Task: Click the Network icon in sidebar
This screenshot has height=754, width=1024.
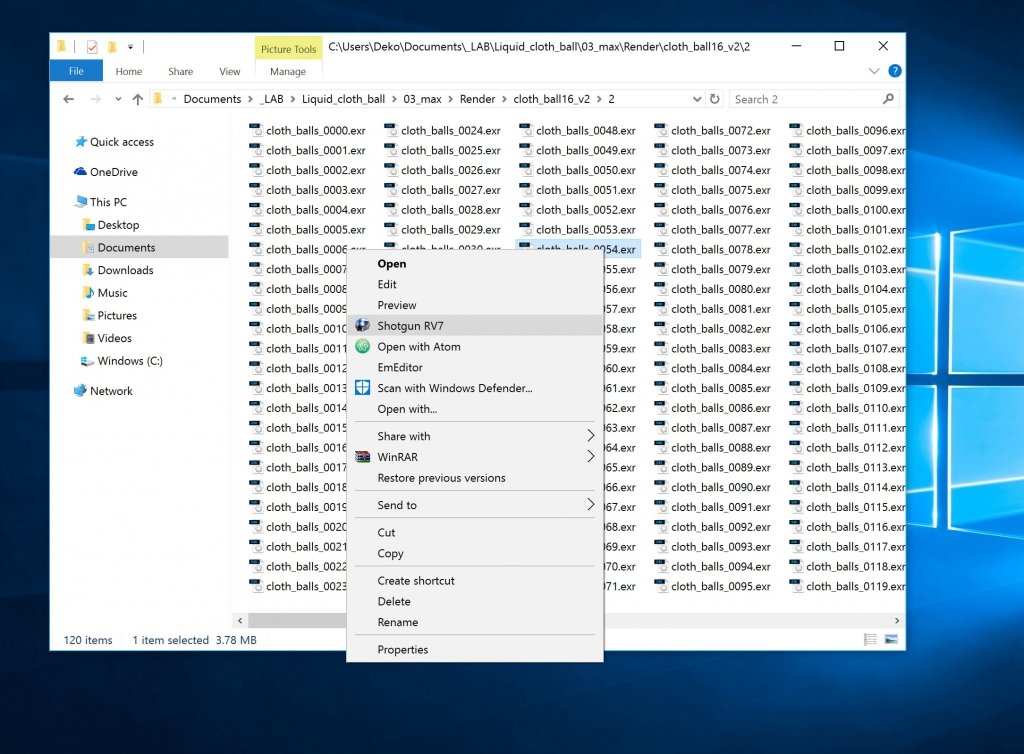Action: point(80,390)
